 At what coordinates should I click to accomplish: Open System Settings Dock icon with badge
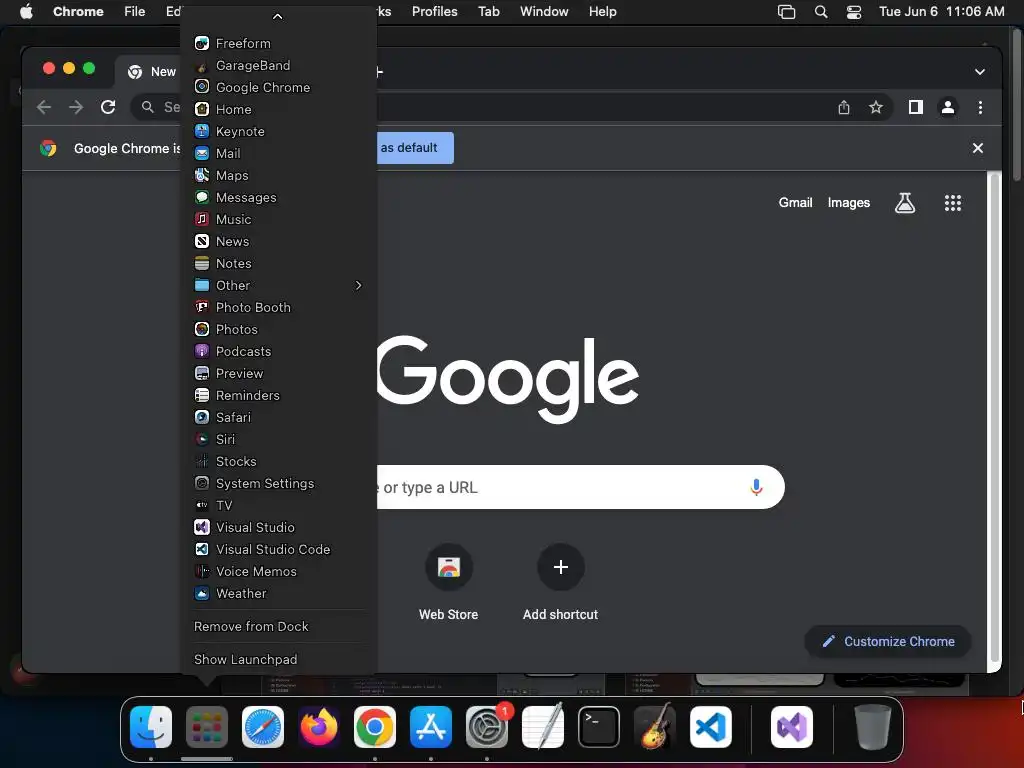487,727
